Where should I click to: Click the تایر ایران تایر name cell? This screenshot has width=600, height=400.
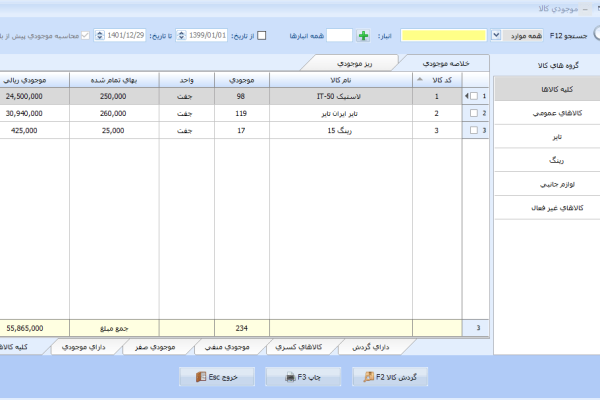(x=341, y=113)
